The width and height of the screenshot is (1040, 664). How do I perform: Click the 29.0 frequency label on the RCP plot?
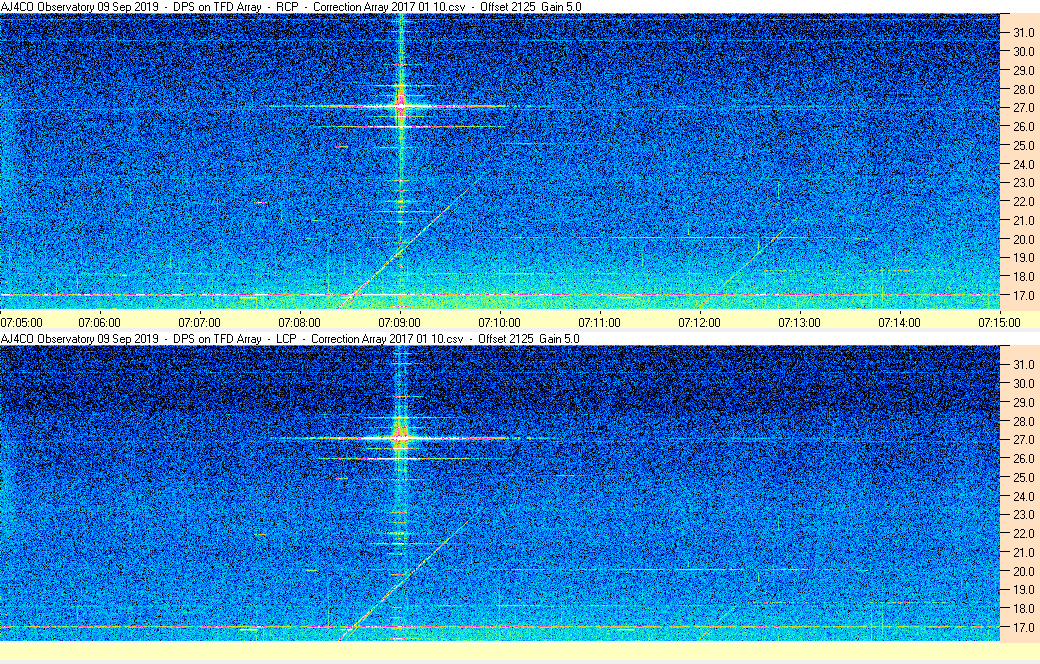(1023, 70)
